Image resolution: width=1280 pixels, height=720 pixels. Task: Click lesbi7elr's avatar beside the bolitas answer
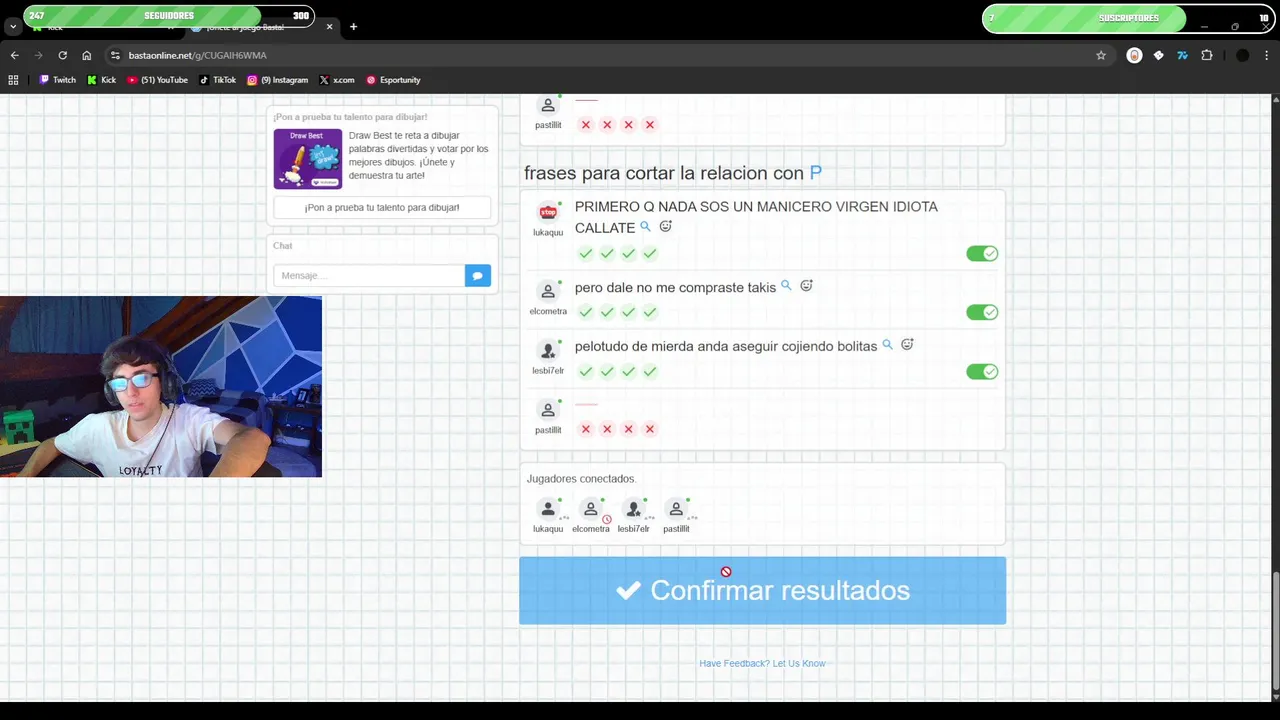(548, 350)
